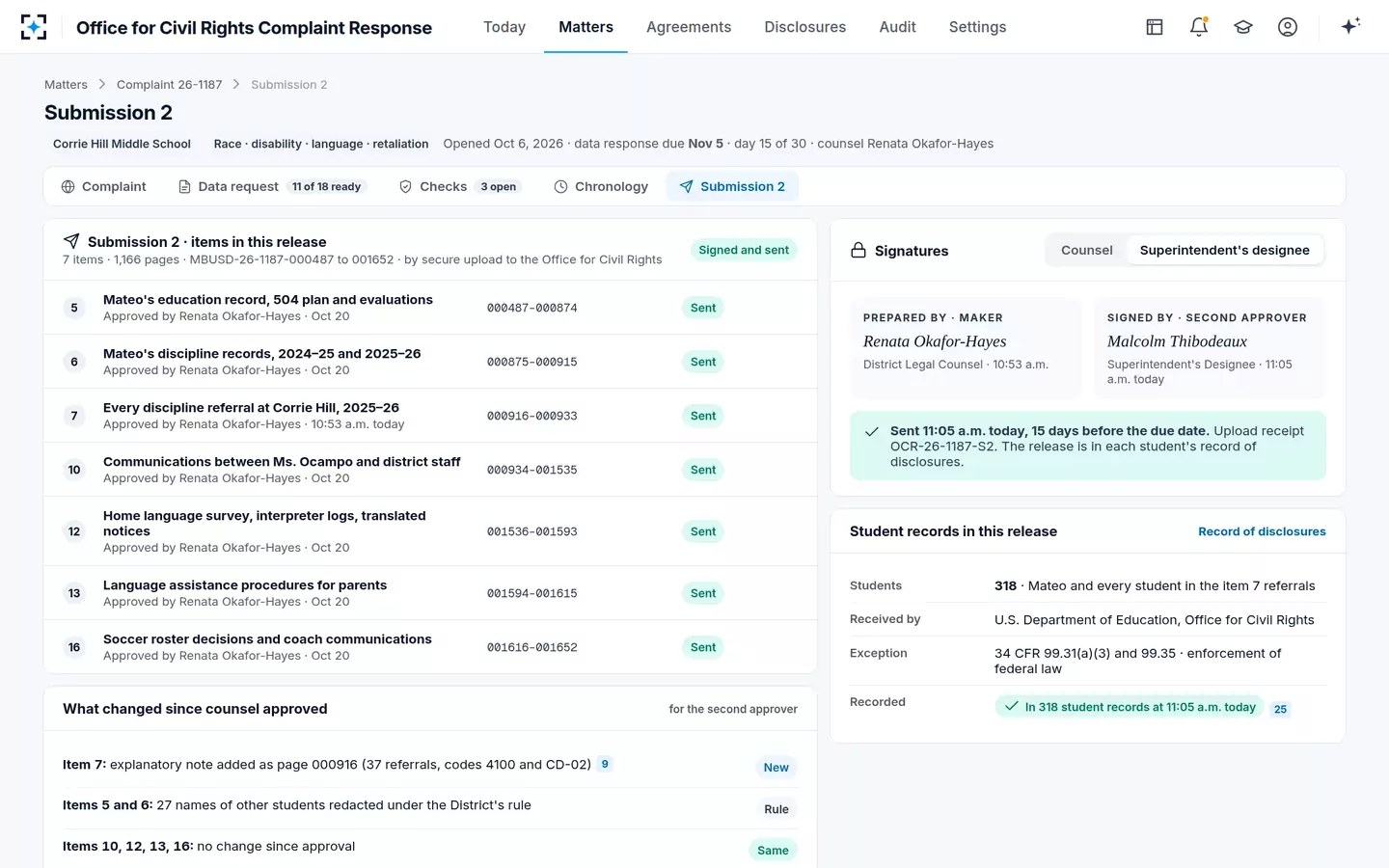Open item 7 Every discipline referral row

click(x=430, y=416)
